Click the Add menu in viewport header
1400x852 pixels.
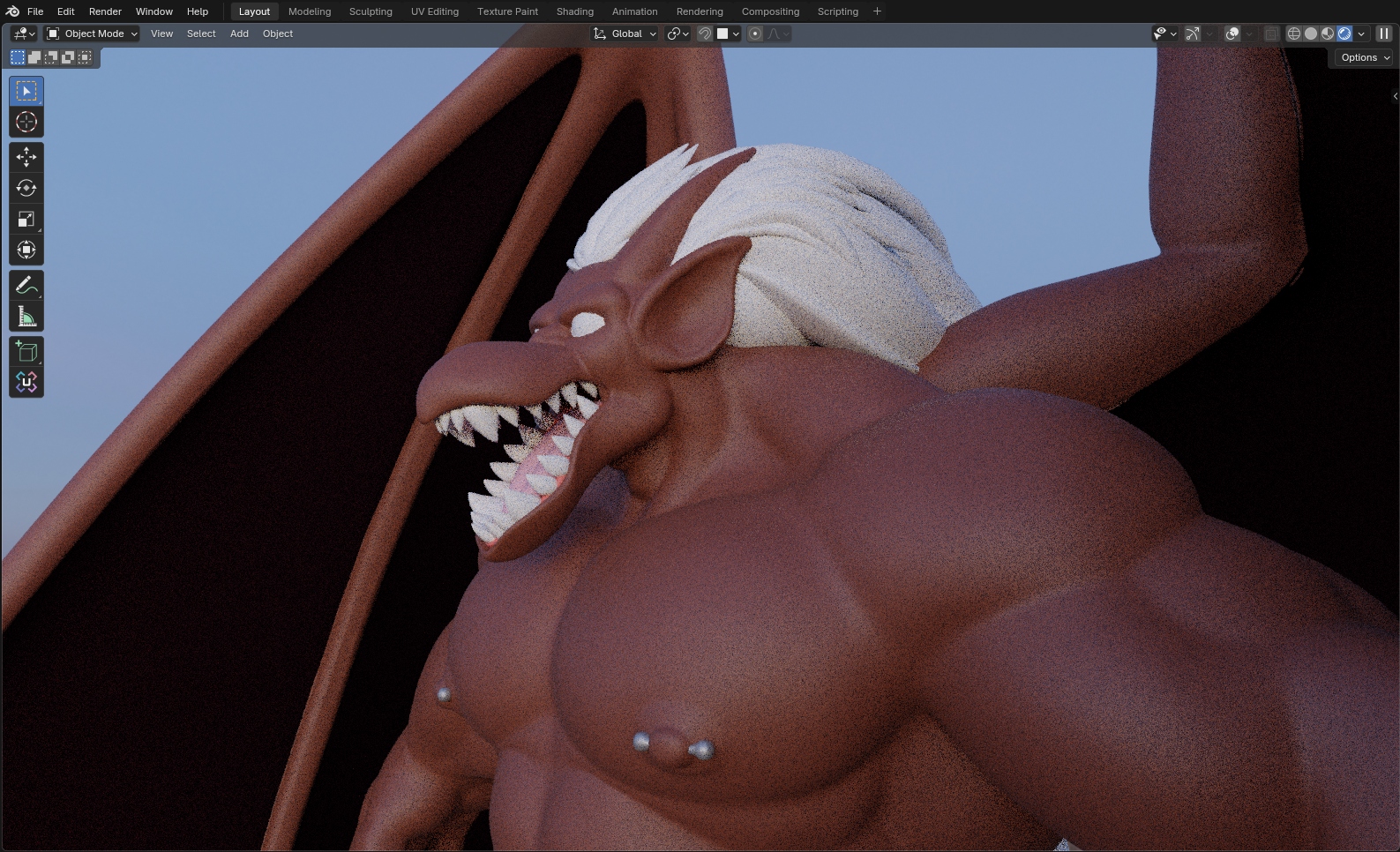(x=239, y=34)
